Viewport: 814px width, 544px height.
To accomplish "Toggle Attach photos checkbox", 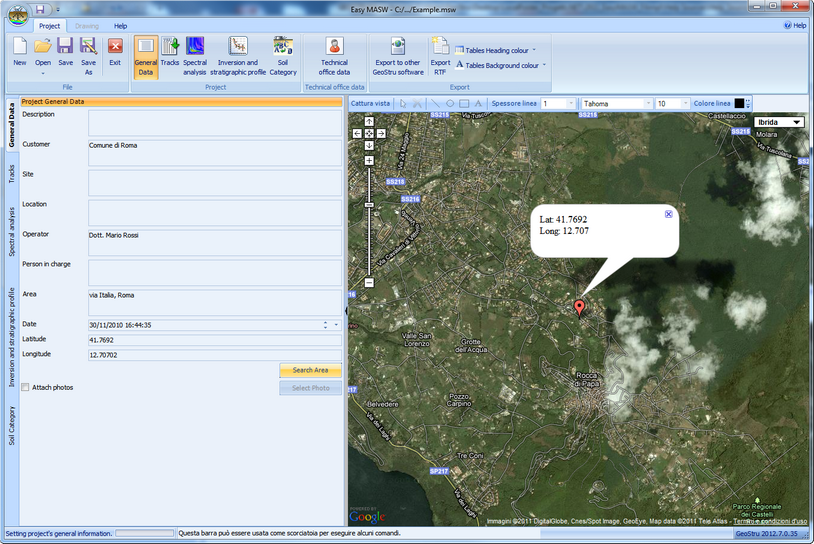I will 25,387.
